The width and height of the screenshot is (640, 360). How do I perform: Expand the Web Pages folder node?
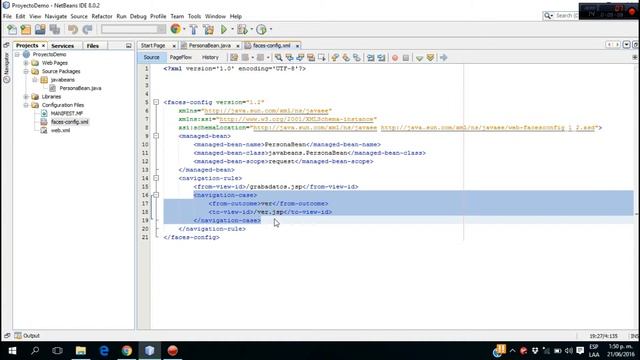tap(26, 63)
